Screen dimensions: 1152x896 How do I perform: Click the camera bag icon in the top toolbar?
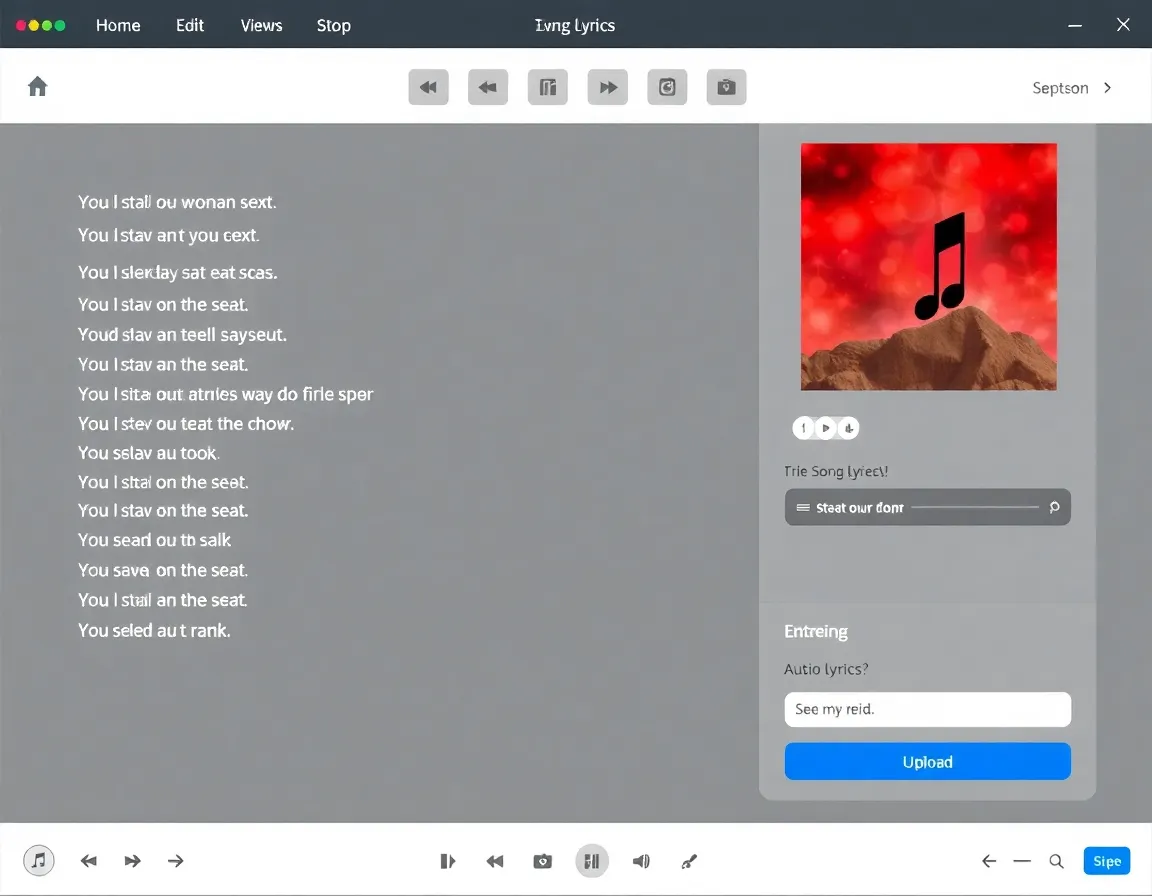click(727, 87)
